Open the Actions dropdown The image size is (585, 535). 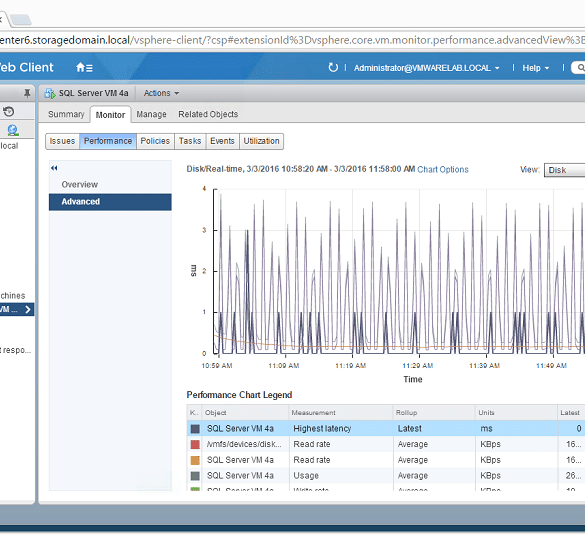tap(161, 93)
